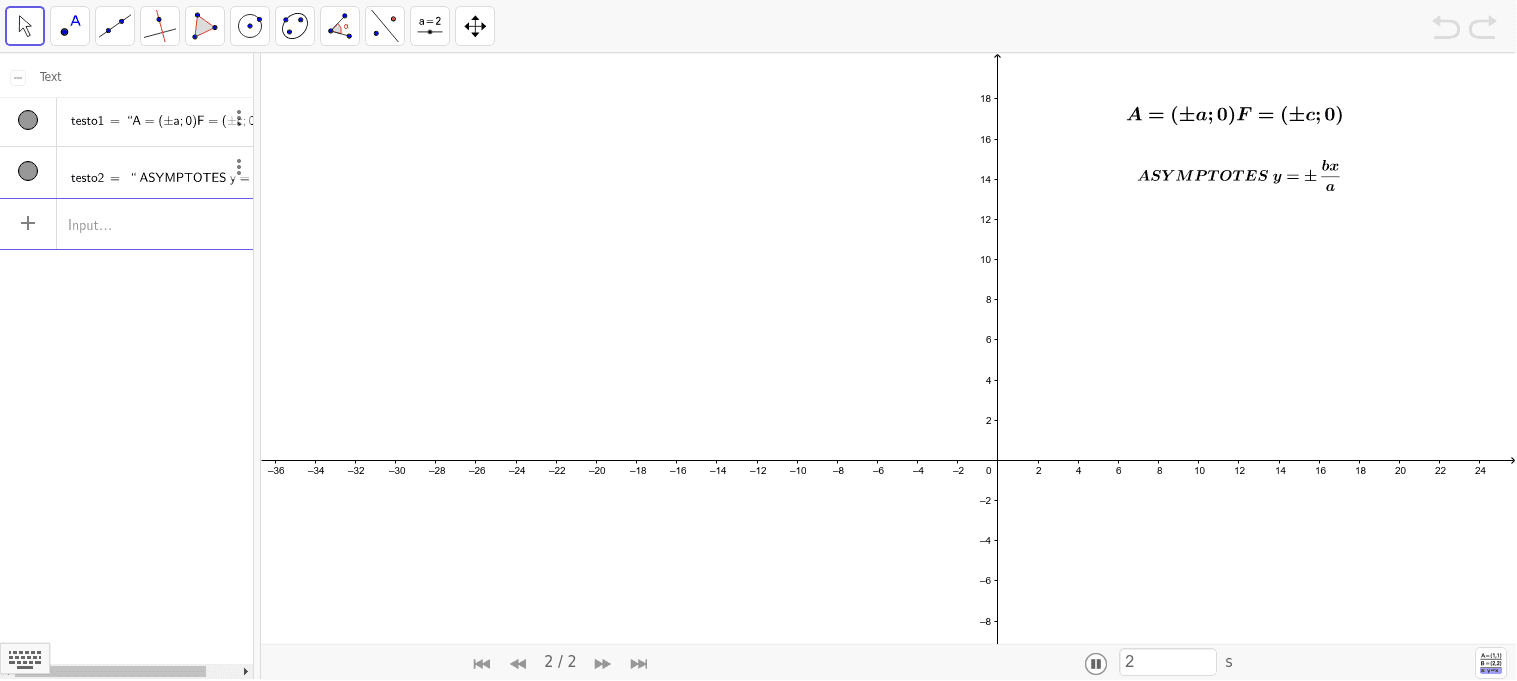Collapse the Text group
The height and width of the screenshot is (681, 1517).
[18, 77]
